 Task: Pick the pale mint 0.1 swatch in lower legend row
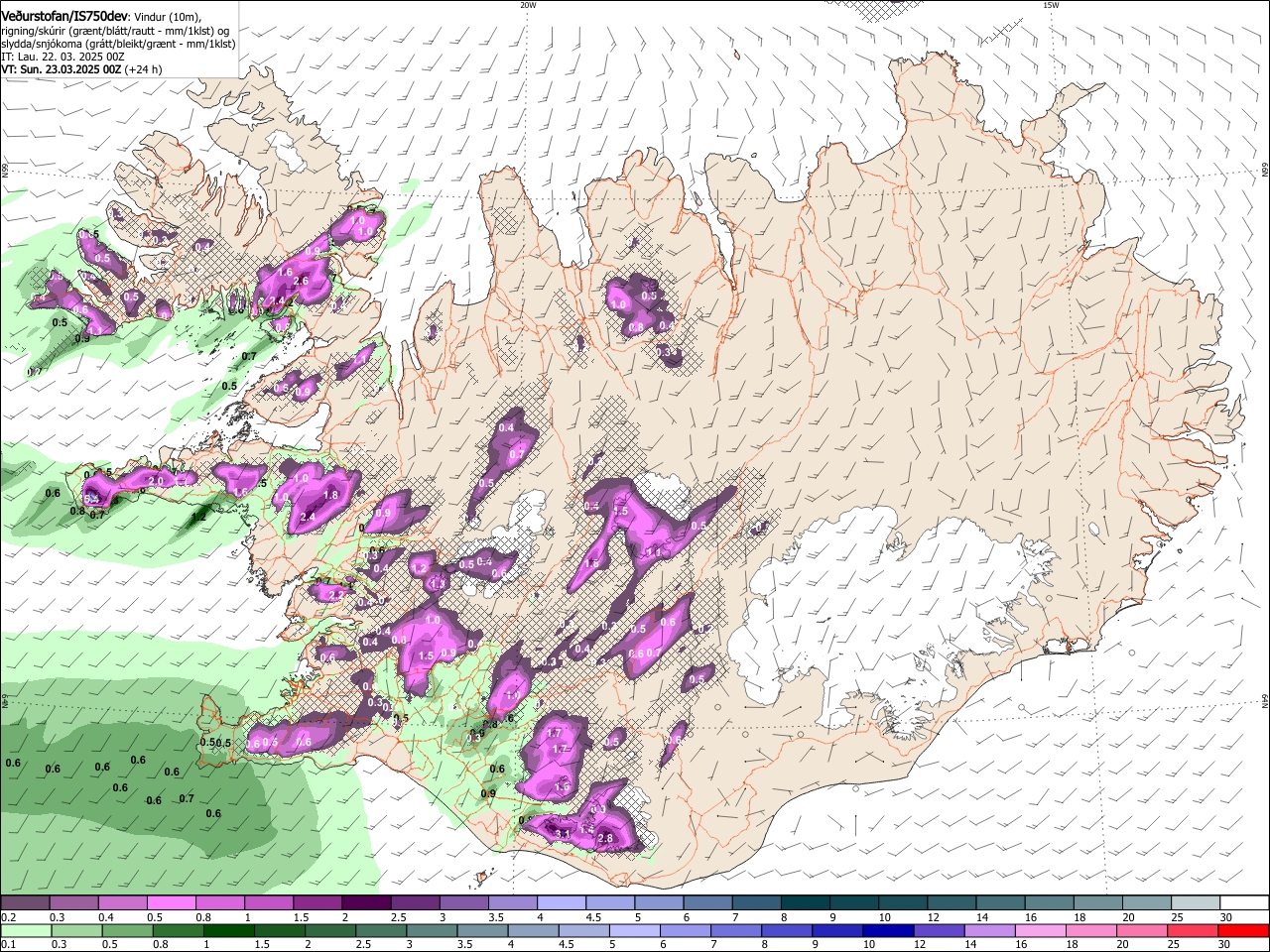(25, 930)
